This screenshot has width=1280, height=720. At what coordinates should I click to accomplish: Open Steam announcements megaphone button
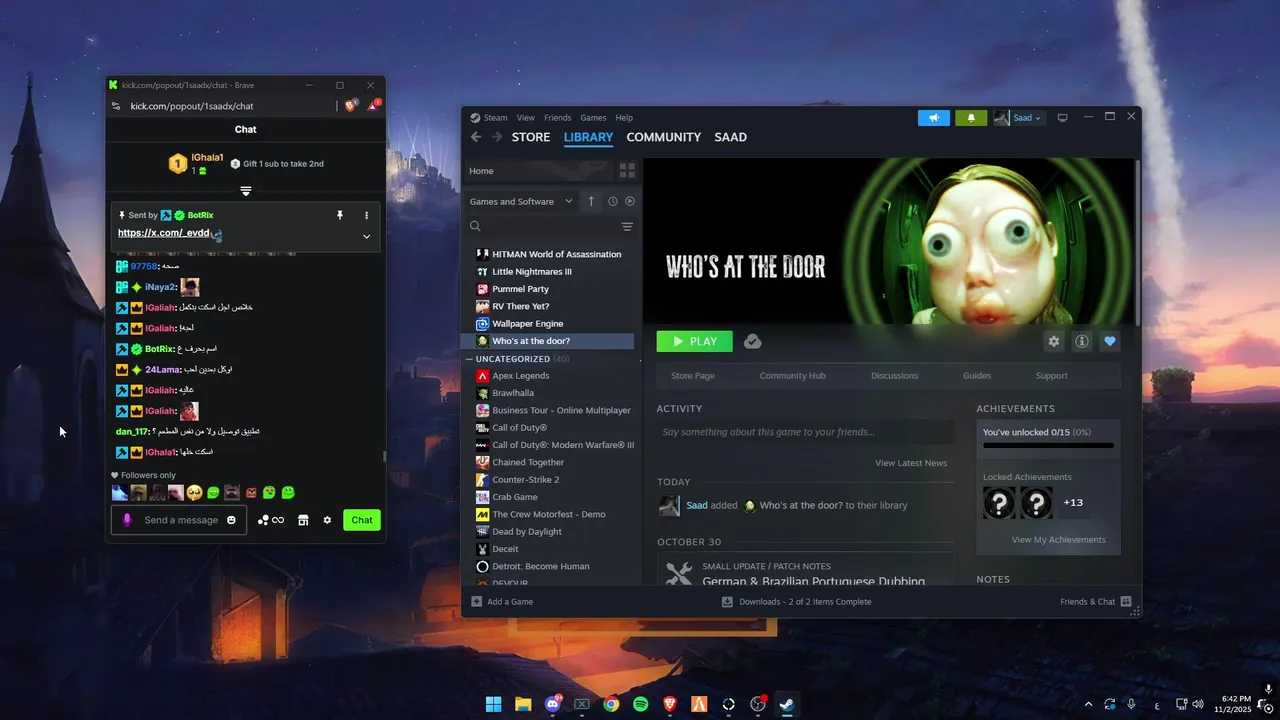tap(934, 118)
